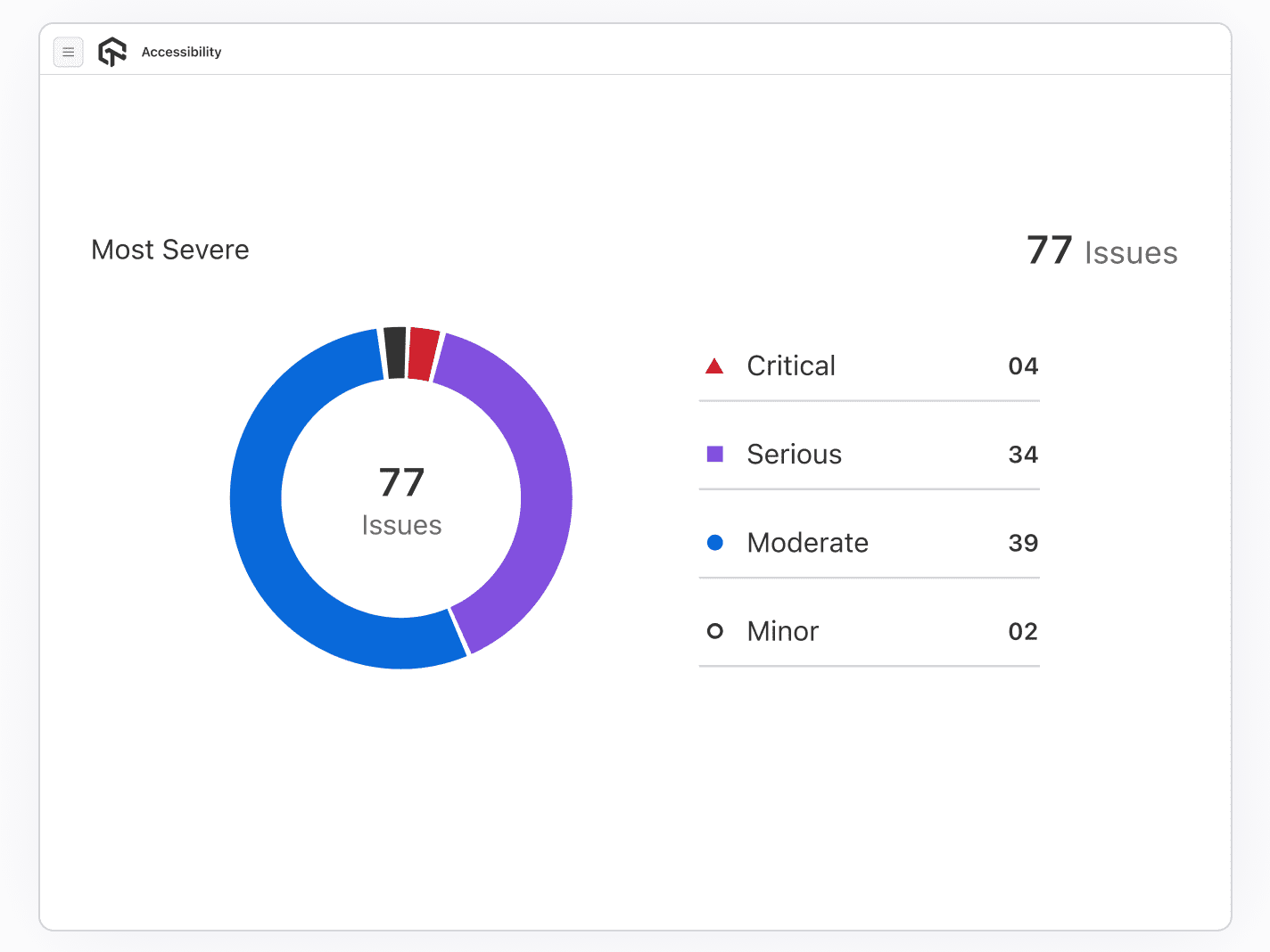Select the blue Moderate circle marker

pos(714,542)
